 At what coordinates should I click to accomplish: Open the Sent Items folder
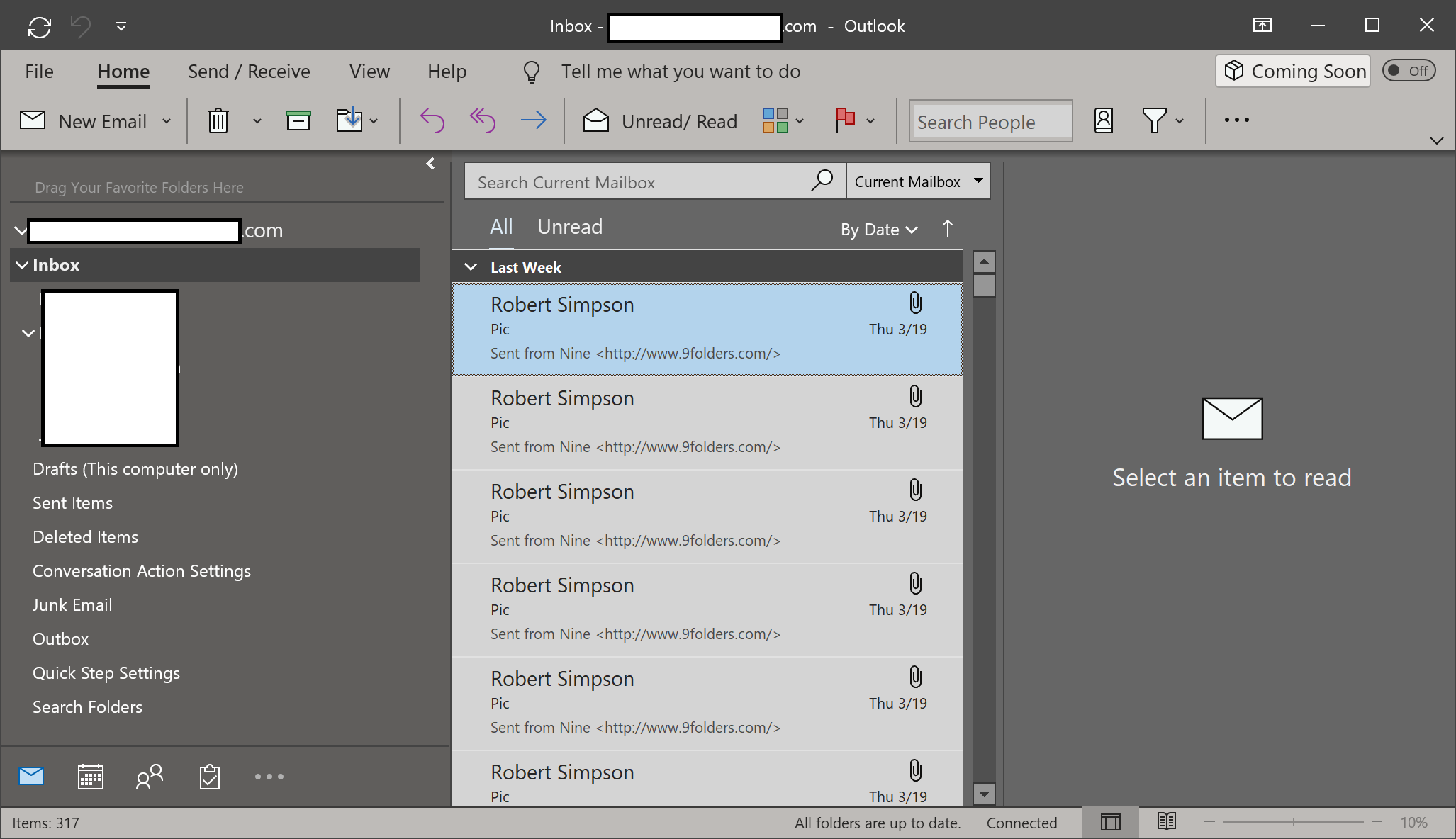pyautogui.click(x=72, y=503)
